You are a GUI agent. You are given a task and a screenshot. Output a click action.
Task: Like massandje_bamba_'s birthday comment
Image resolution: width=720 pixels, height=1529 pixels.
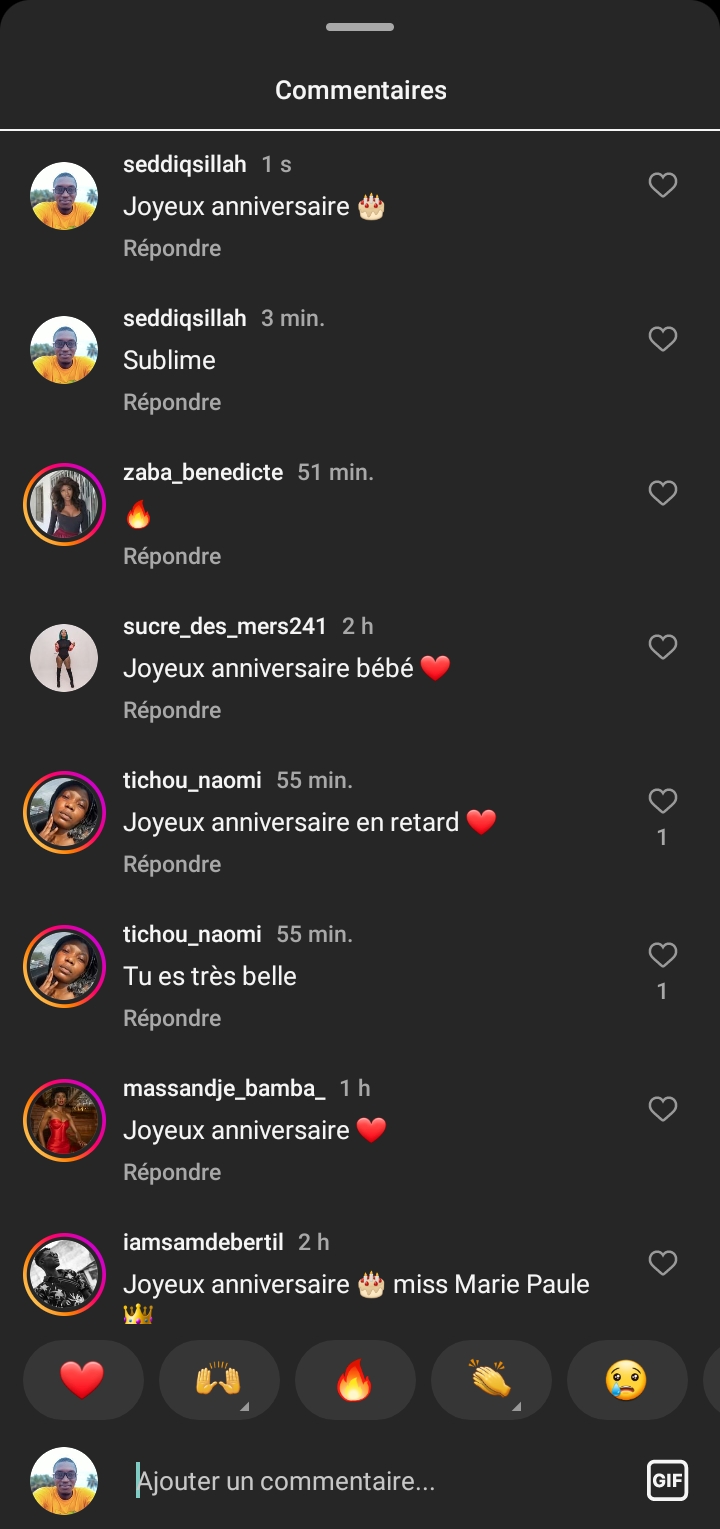click(x=663, y=1109)
